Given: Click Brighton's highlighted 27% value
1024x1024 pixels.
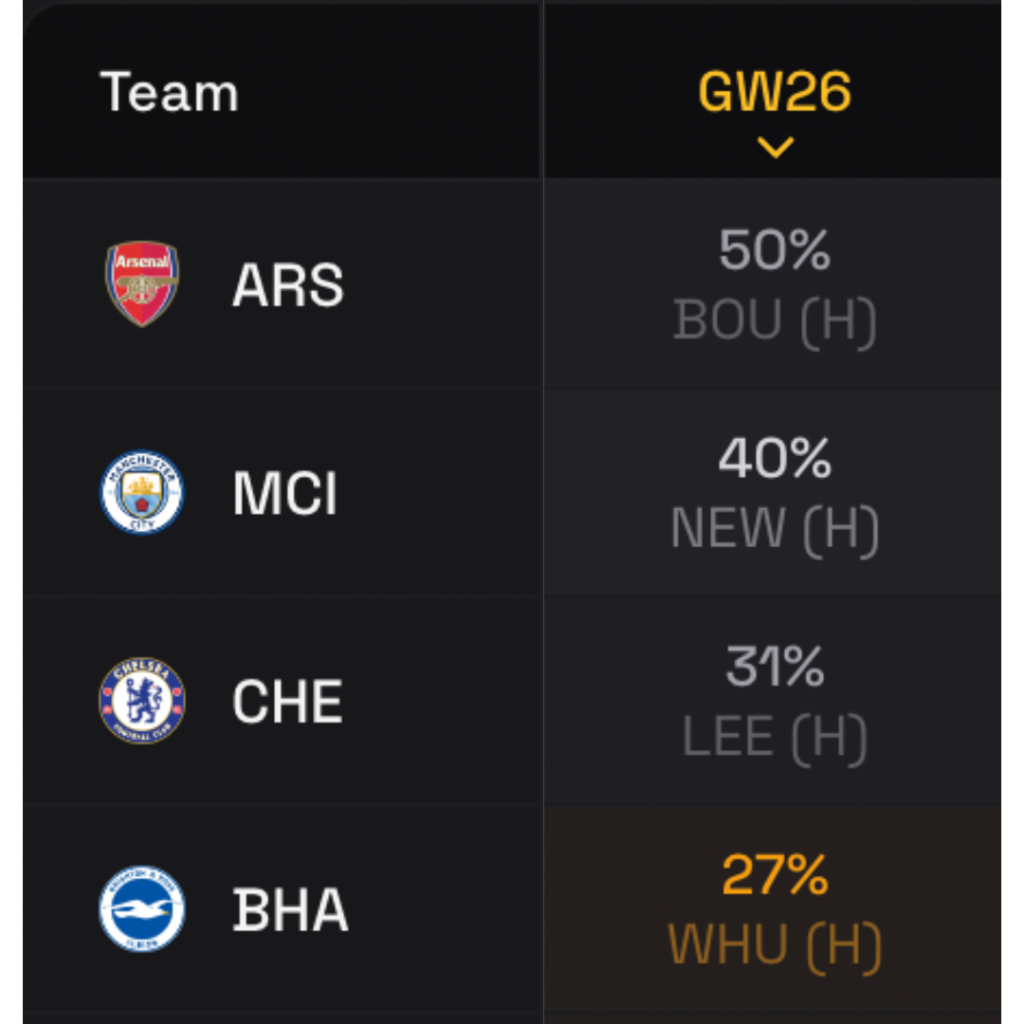Looking at the screenshot, I should (x=773, y=875).
